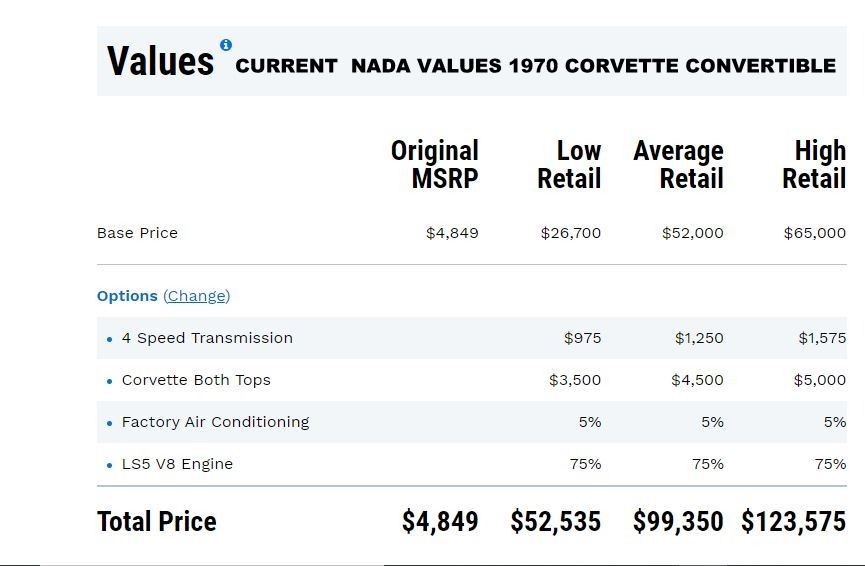The image size is (865, 566).
Task: Click the Average Retail column header
Action: pos(679,165)
